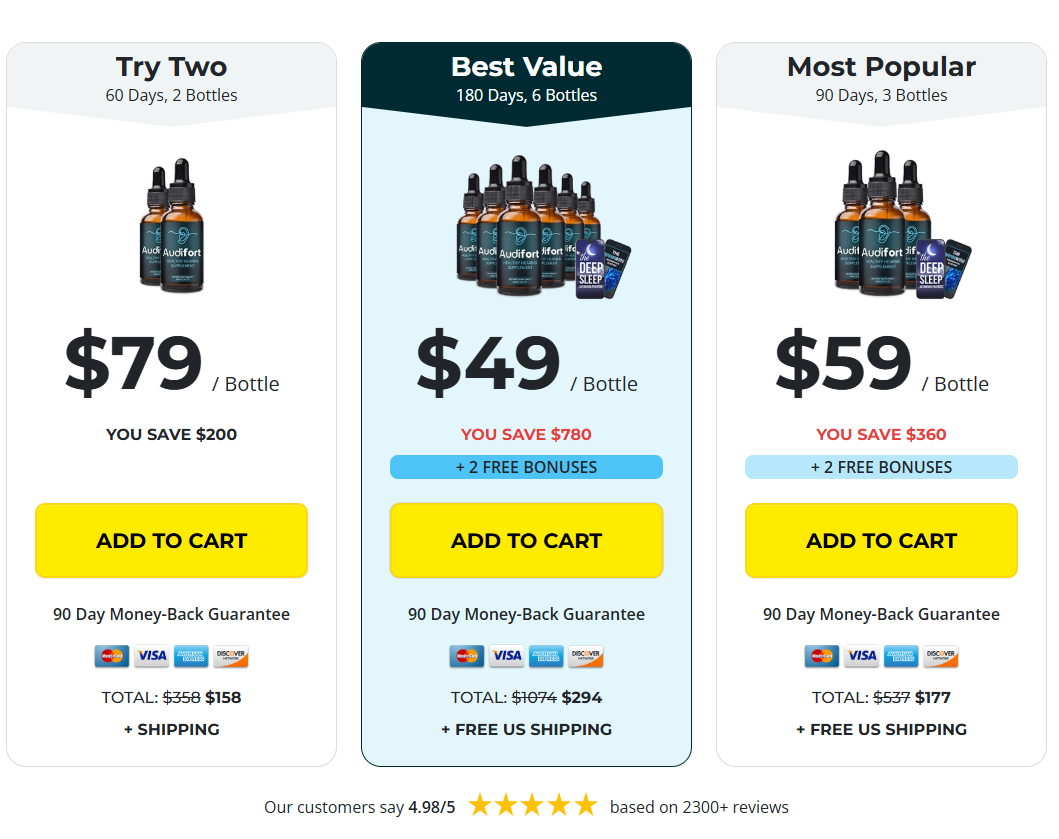Add the two-bottle package to cart
The width and height of the screenshot is (1059, 839).
171,541
